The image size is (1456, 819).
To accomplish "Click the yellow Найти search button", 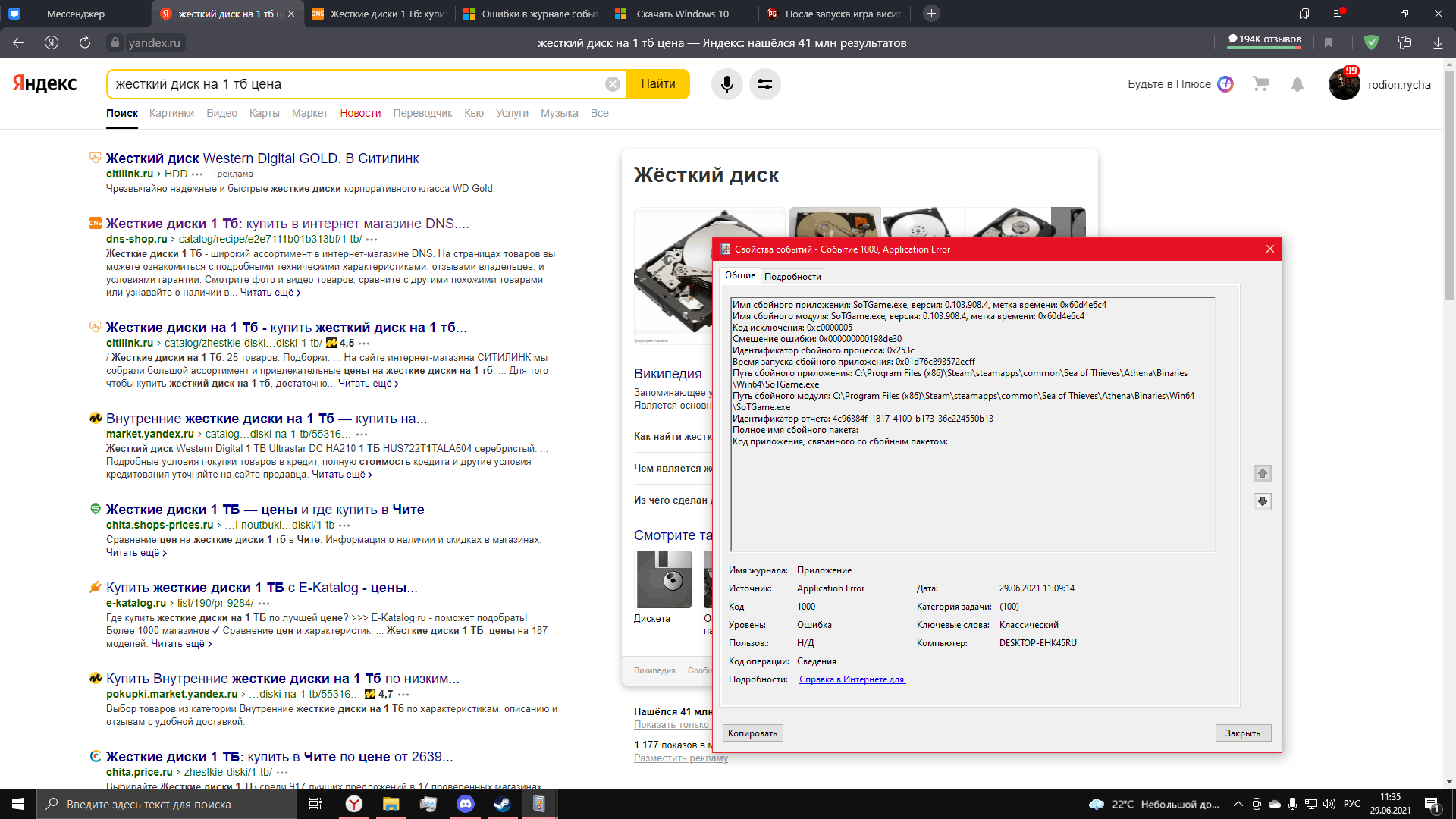I will pyautogui.click(x=658, y=84).
